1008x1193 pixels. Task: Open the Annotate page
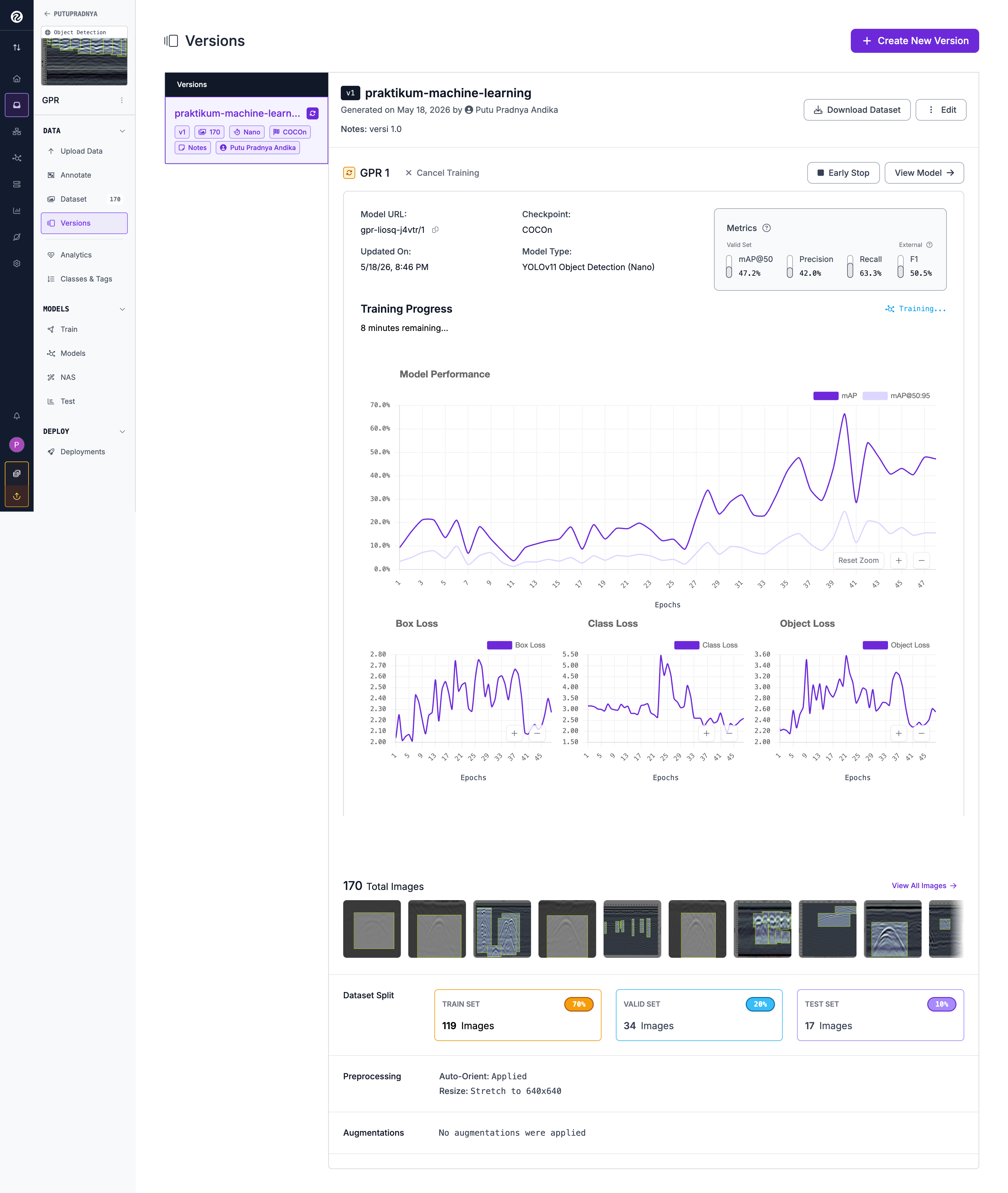click(x=84, y=175)
